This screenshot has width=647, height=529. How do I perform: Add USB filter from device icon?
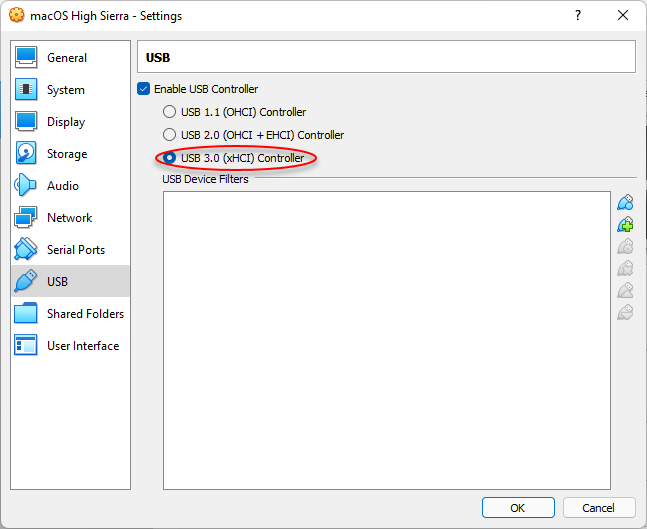(x=626, y=224)
